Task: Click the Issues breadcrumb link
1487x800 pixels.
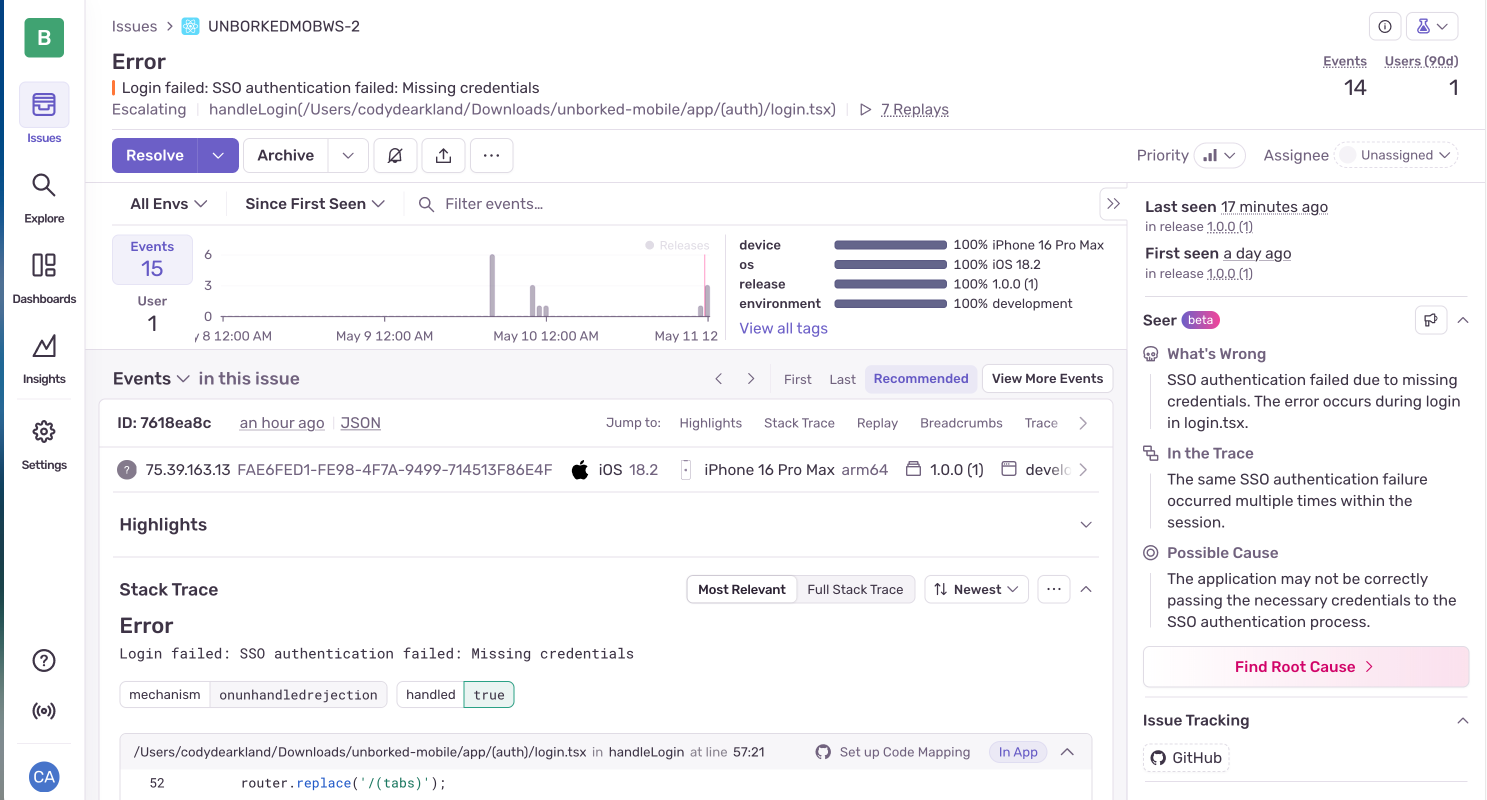Action: click(134, 27)
